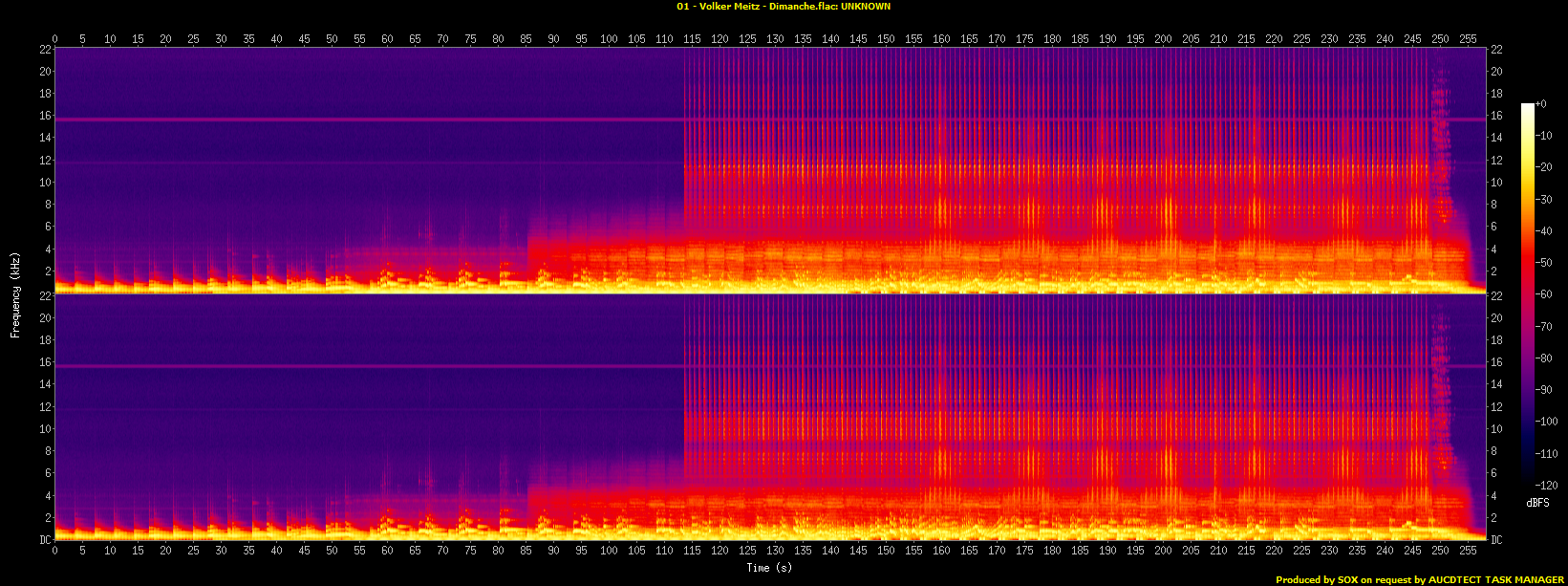The image size is (1568, 586).
Task: Click the dBFS color scale gradient bar
Action: 1527,294
